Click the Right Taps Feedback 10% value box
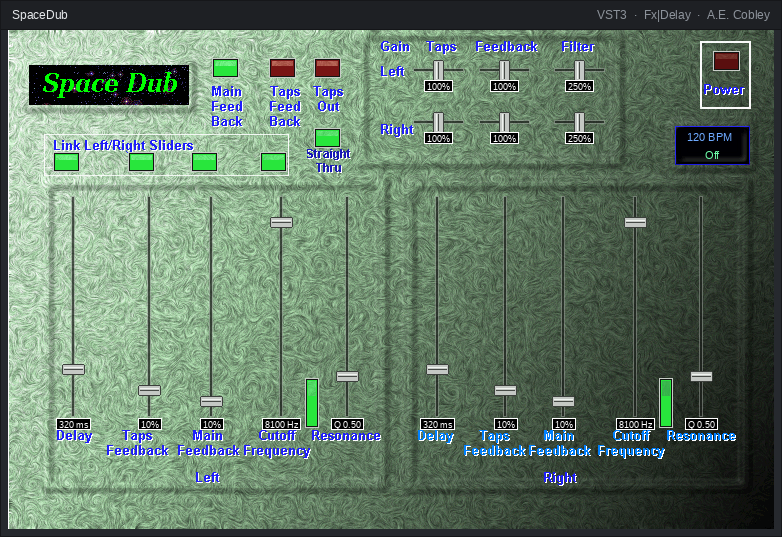Viewport: 782px width, 537px height. coord(506,424)
